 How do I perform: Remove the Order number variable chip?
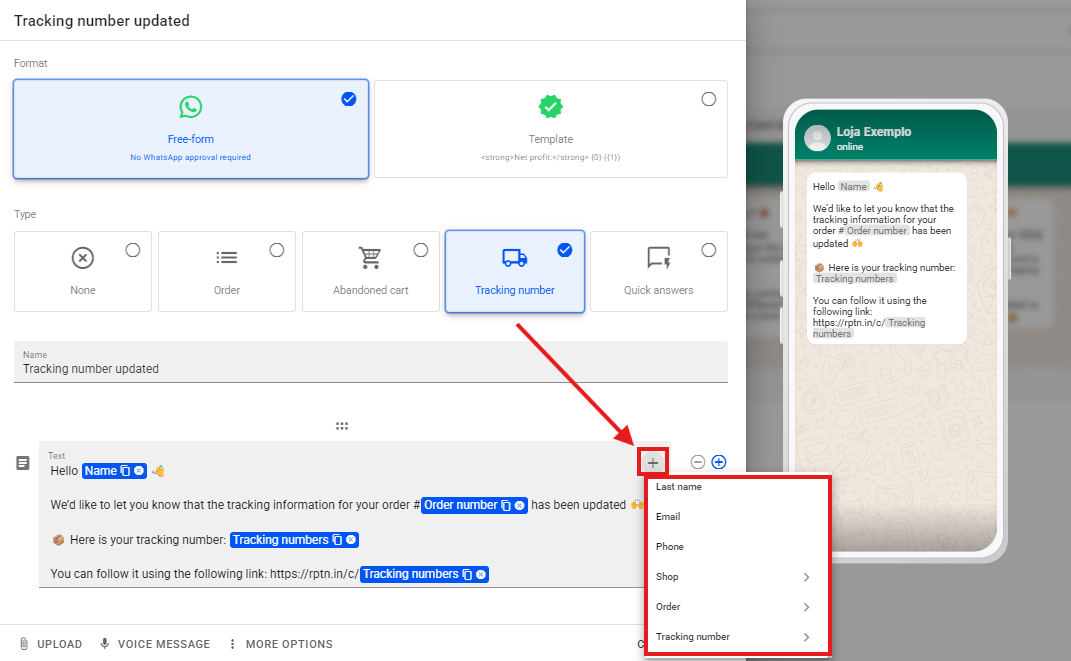click(519, 506)
